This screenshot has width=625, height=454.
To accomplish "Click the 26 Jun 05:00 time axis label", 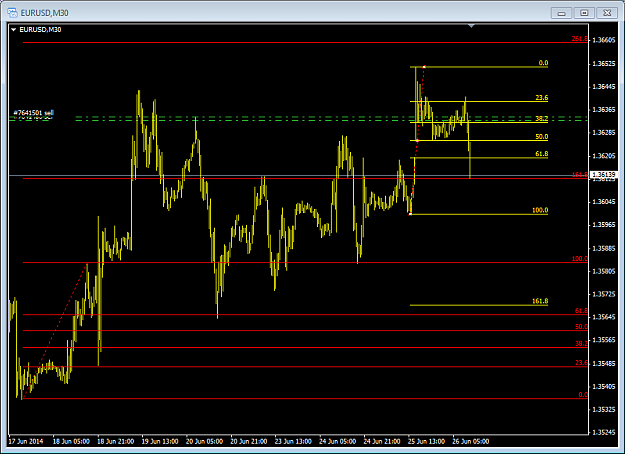I will pos(471,441).
